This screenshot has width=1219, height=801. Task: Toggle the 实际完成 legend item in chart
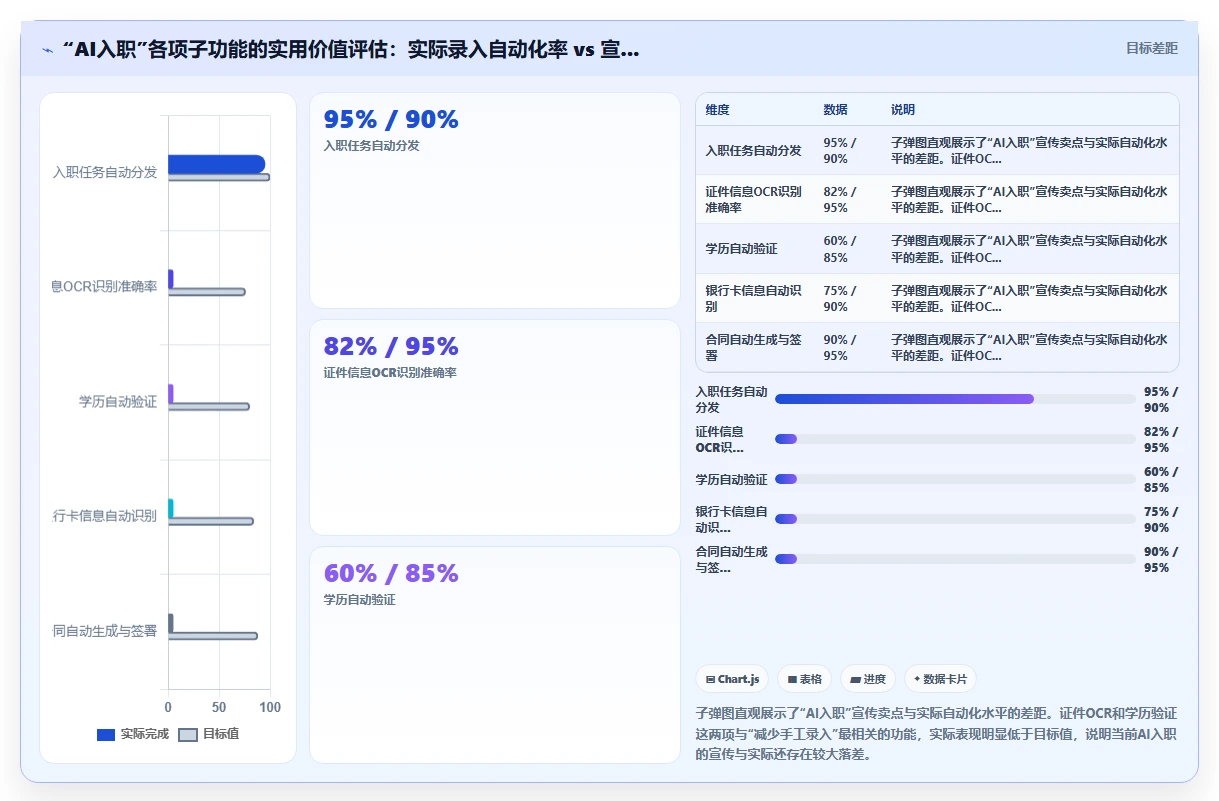coord(133,734)
